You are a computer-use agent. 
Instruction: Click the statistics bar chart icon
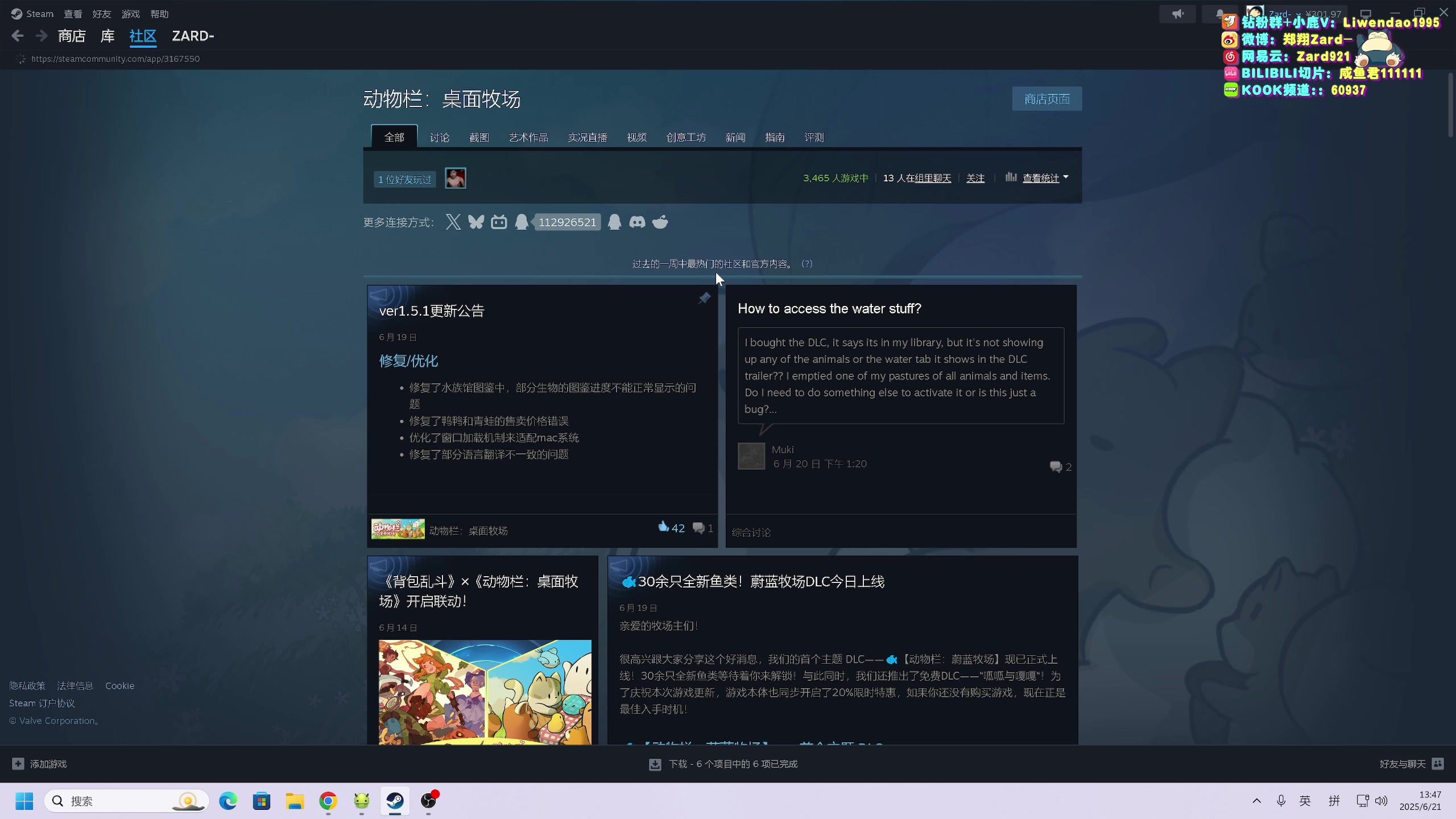click(1011, 177)
